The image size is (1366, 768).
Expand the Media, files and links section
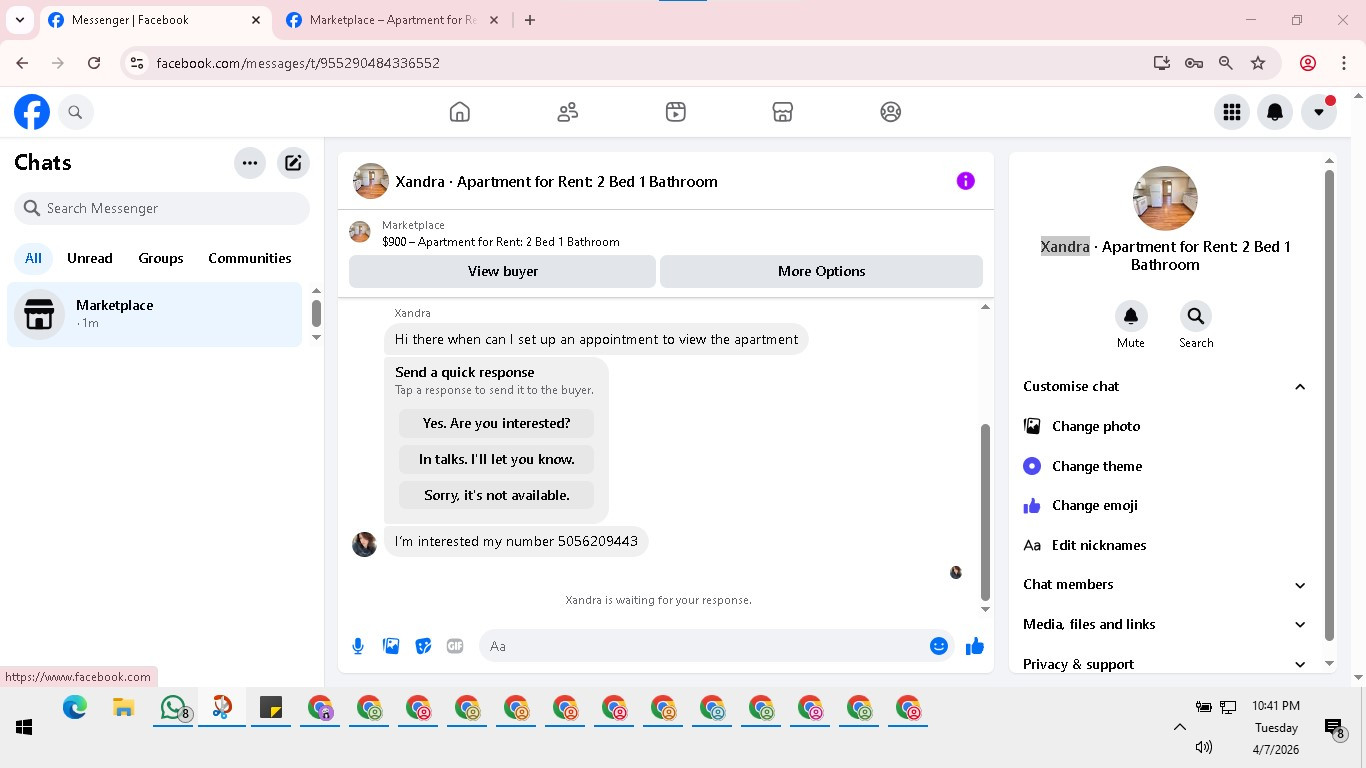(1165, 624)
